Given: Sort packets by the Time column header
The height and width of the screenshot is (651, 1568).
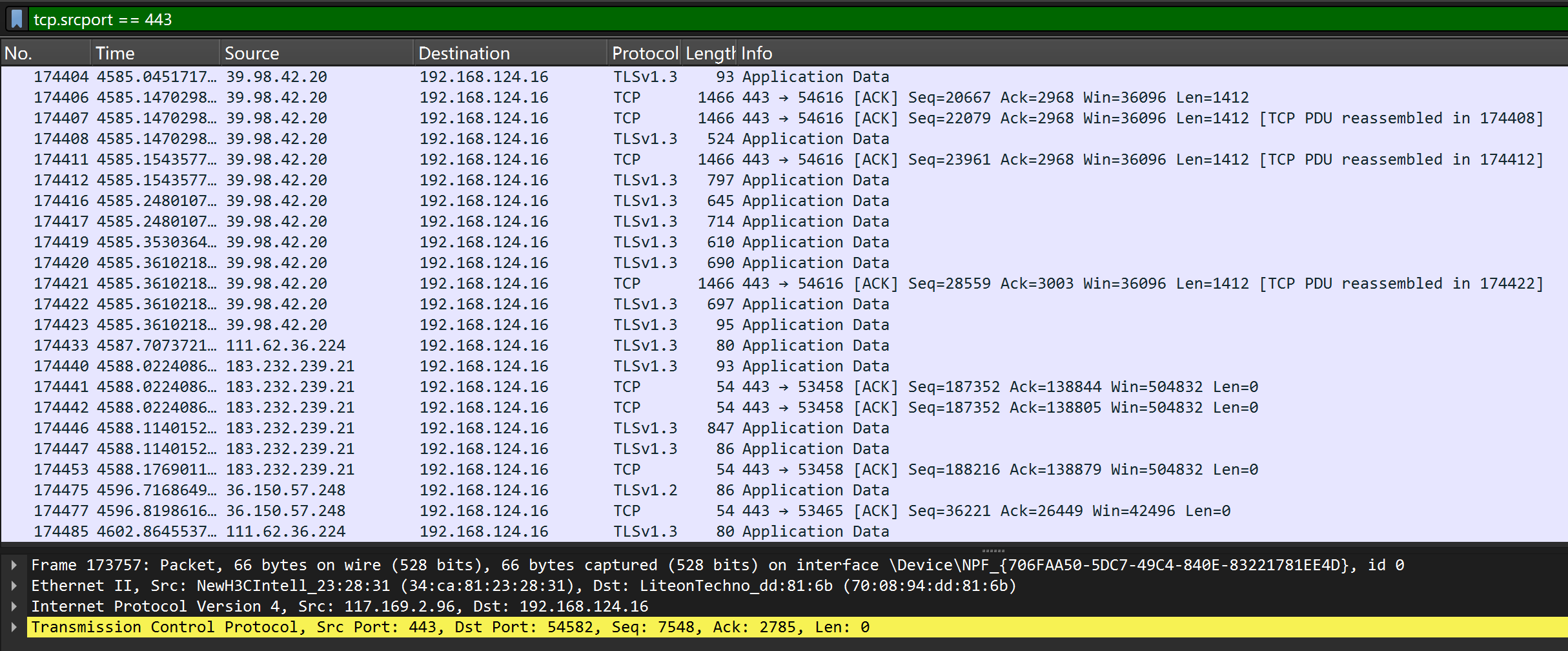Looking at the screenshot, I should pyautogui.click(x=155, y=53).
